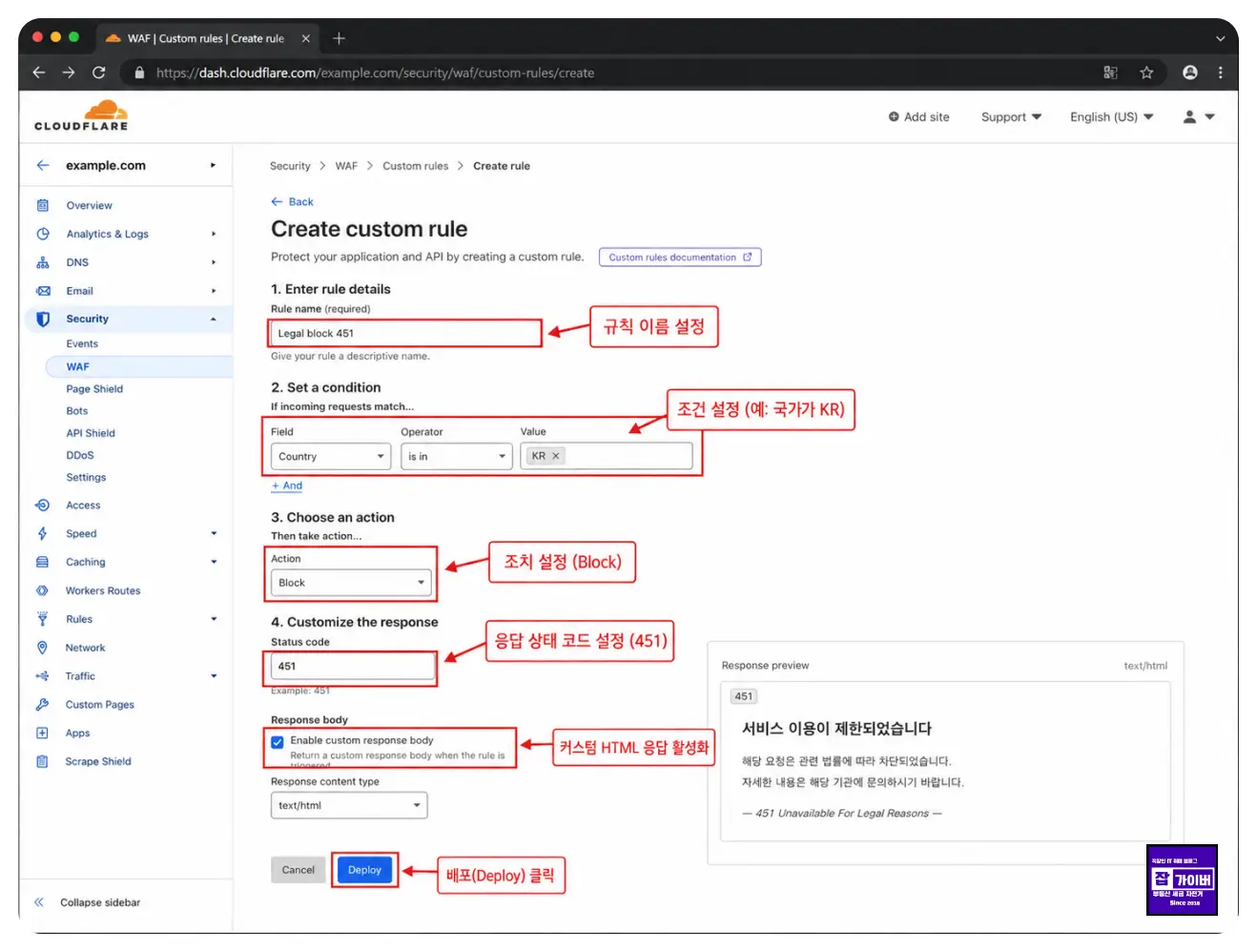Click the browser forward arrow

[x=69, y=72]
